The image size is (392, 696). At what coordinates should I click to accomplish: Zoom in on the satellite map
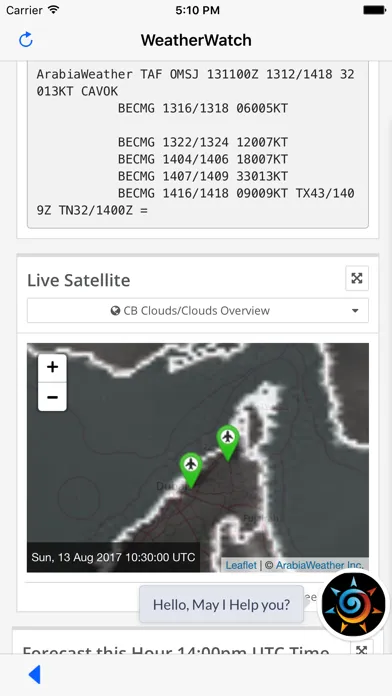tap(52, 368)
